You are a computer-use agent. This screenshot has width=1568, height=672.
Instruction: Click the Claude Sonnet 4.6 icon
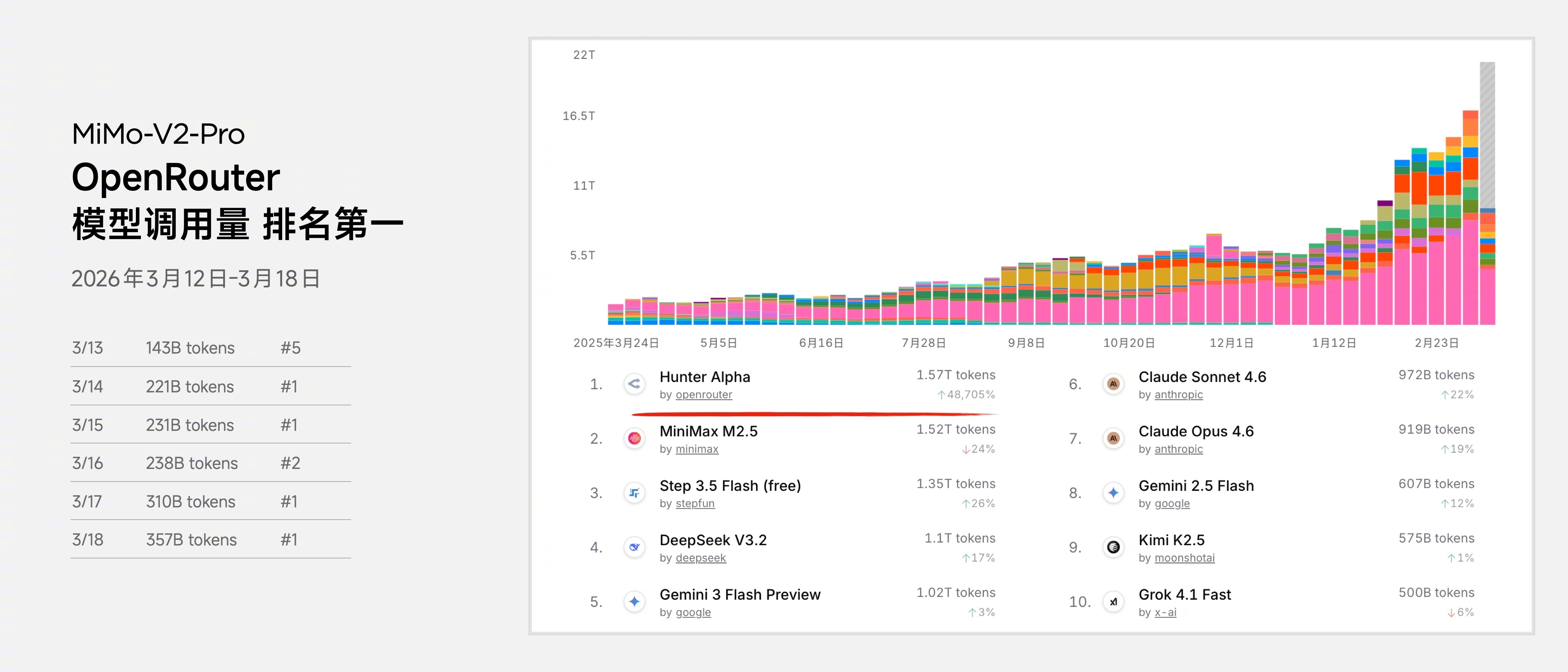coord(1113,384)
